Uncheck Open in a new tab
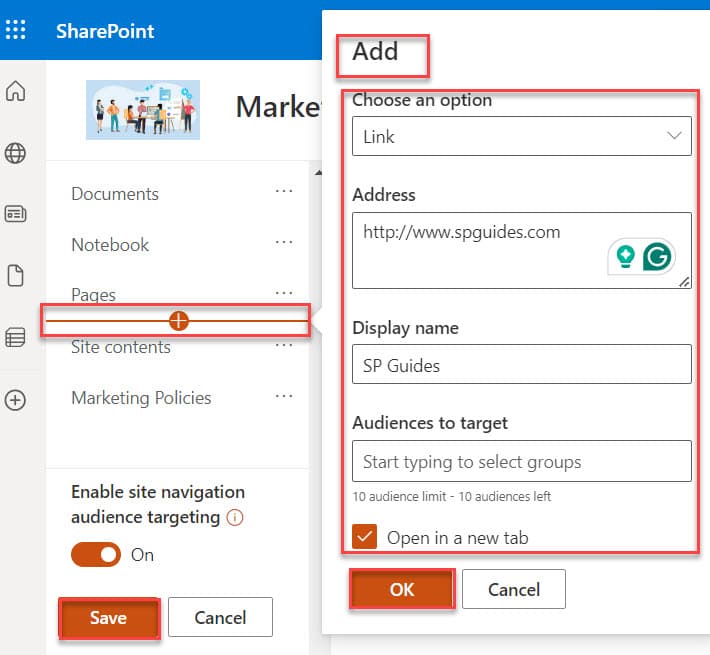Viewport: 710px width, 655px height. (x=365, y=536)
